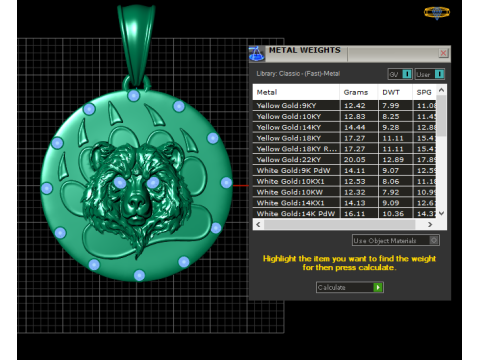480x360 pixels.
Task: Select the pendant bail loop at top
Action: [x=136, y=45]
